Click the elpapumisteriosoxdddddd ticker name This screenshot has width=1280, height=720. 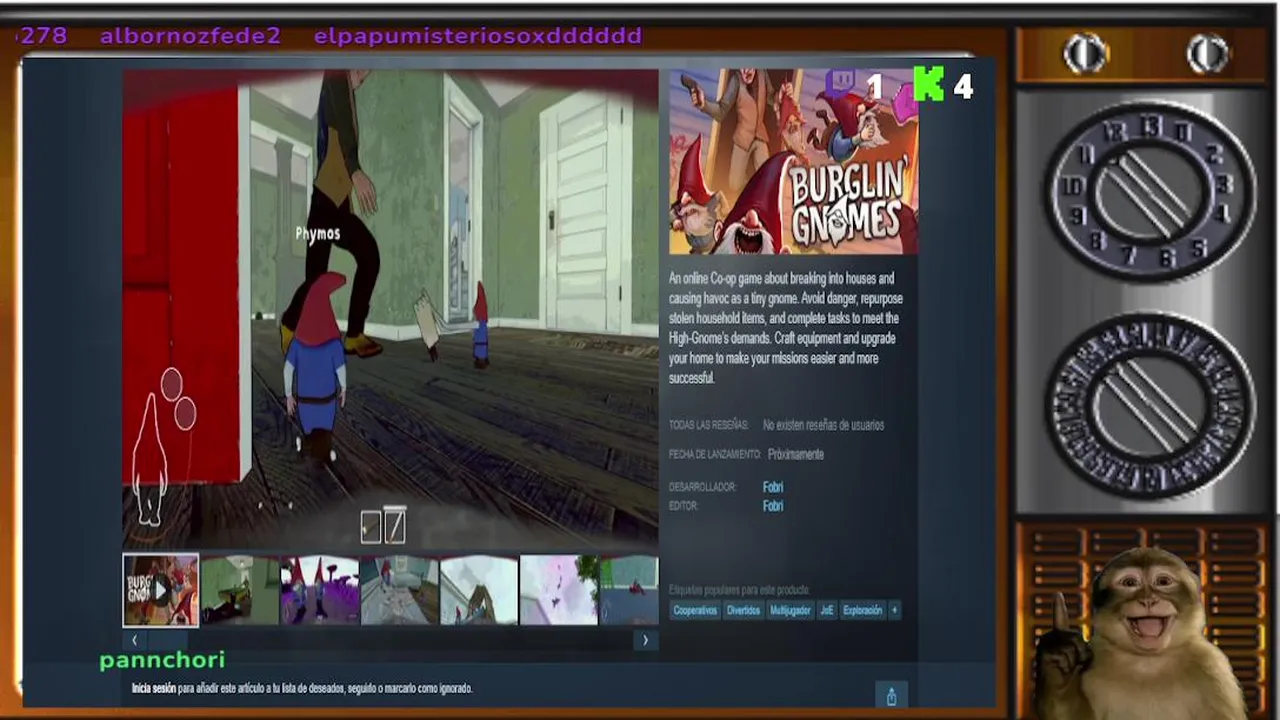click(x=478, y=36)
